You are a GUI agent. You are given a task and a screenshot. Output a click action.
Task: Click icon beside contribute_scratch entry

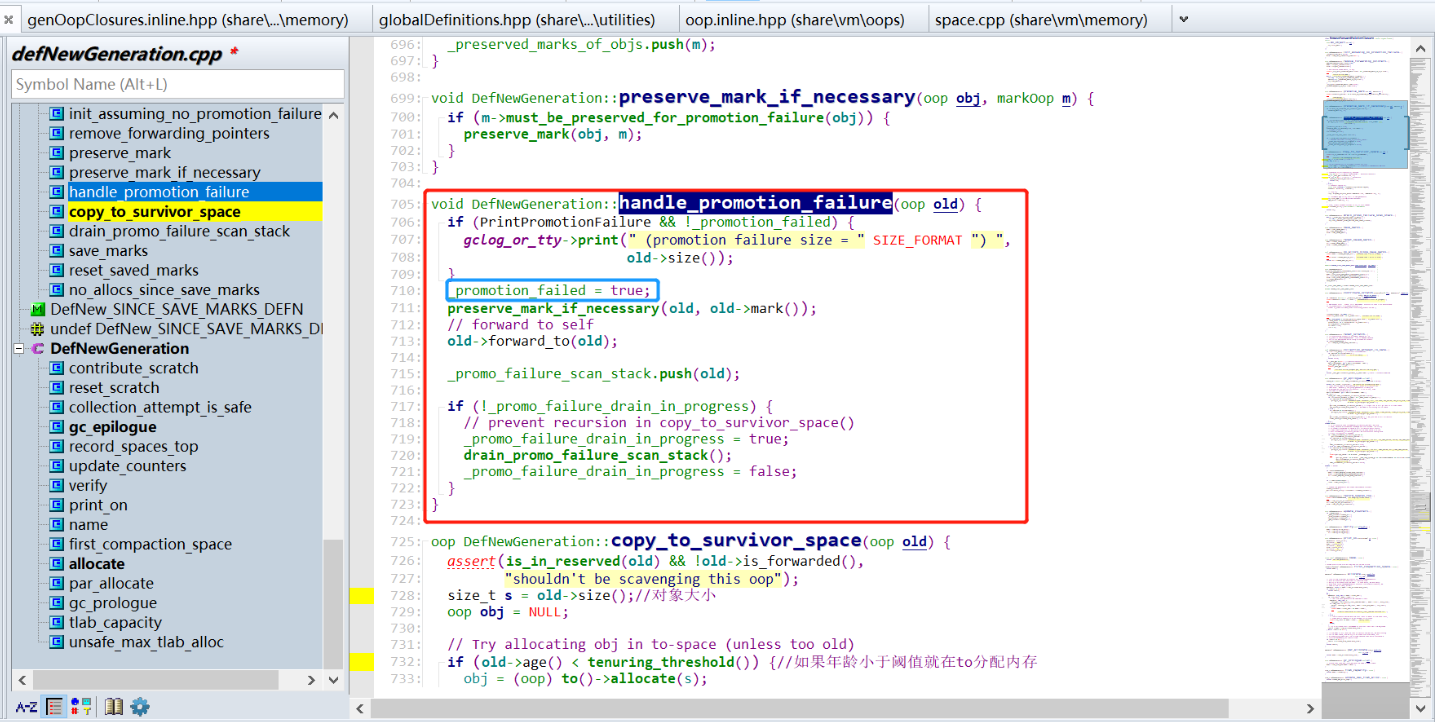click(x=57, y=368)
